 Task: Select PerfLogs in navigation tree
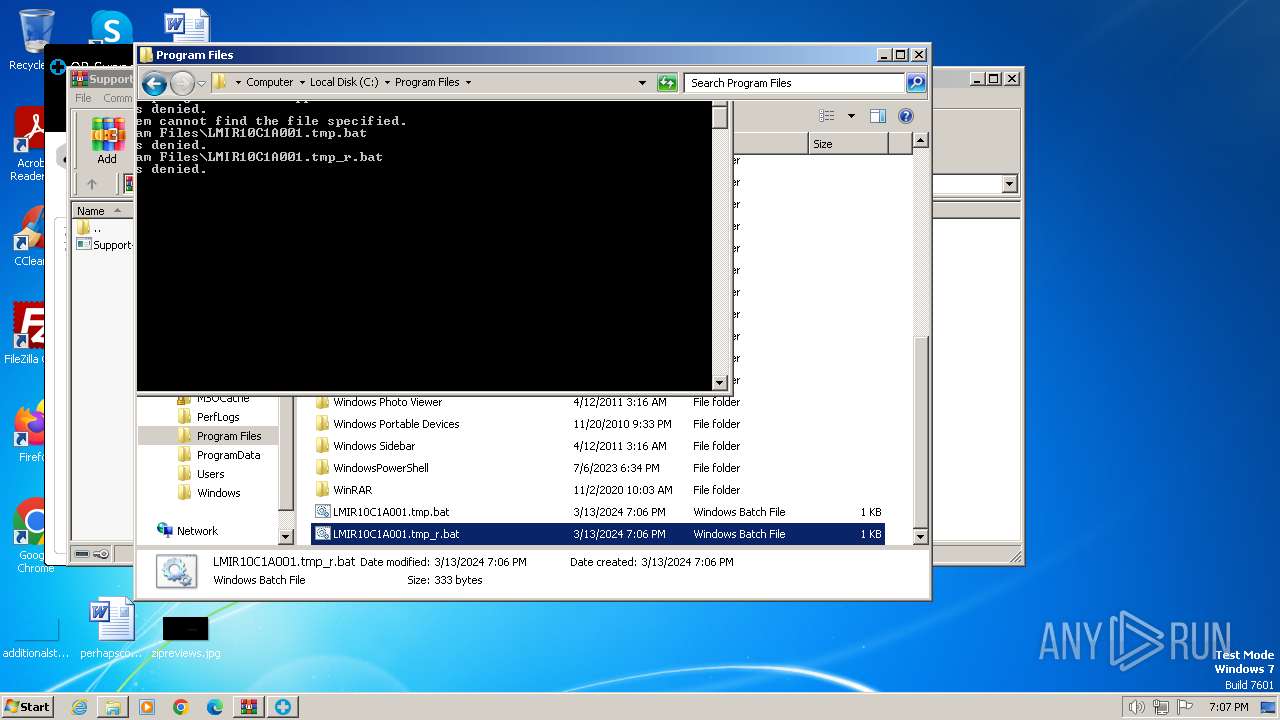[x=217, y=417]
